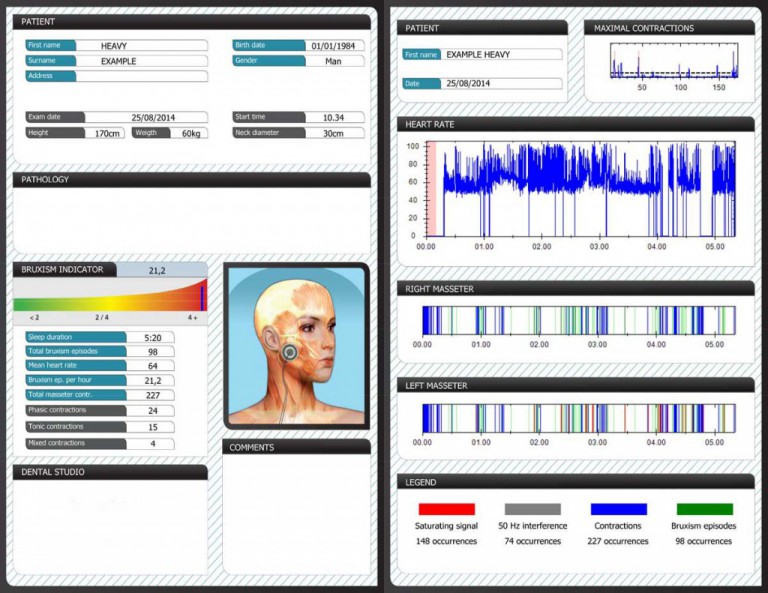
Task: Click the Height field showing 170cm
Action: 102,132
